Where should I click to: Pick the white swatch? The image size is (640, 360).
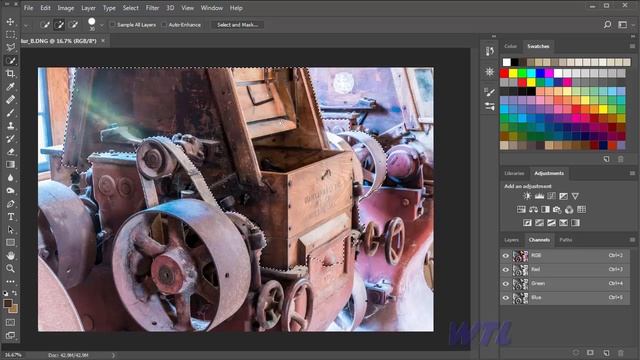507,62
